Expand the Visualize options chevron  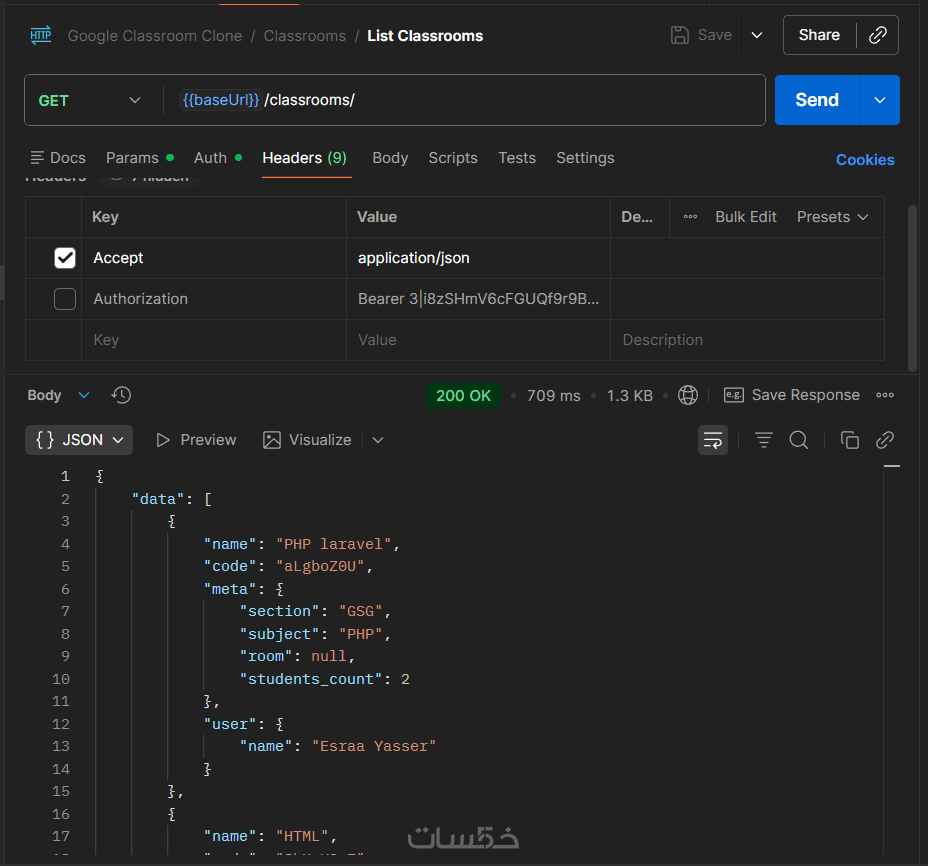tap(378, 440)
